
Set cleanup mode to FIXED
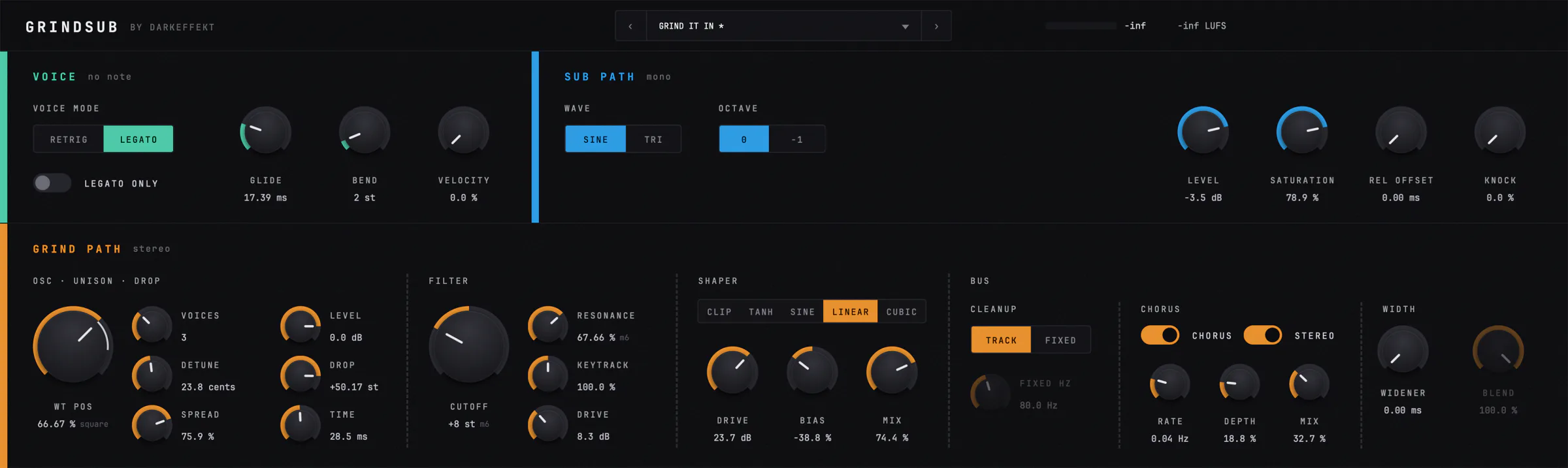[x=1060, y=340]
